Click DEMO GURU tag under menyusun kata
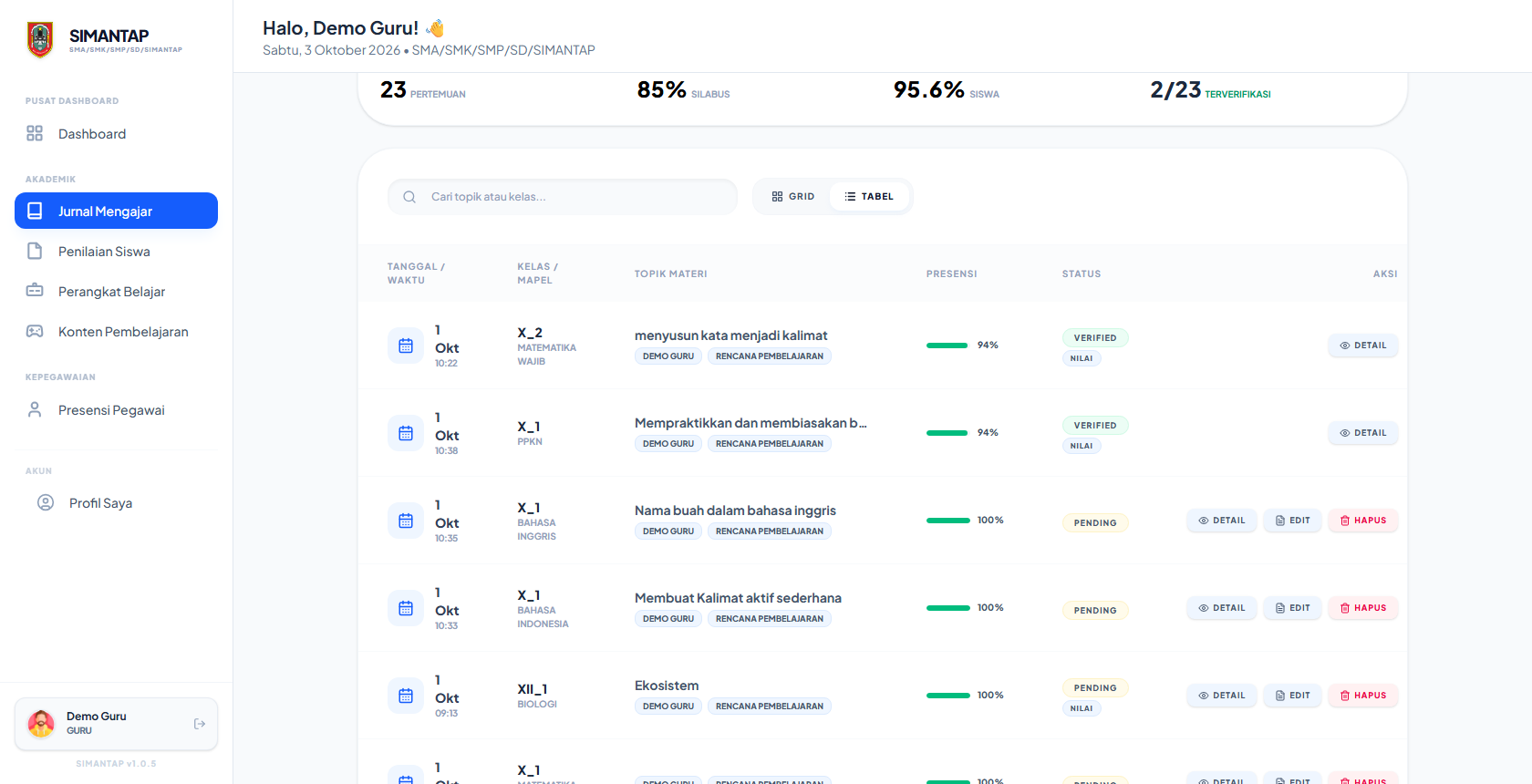1532x784 pixels. [668, 356]
